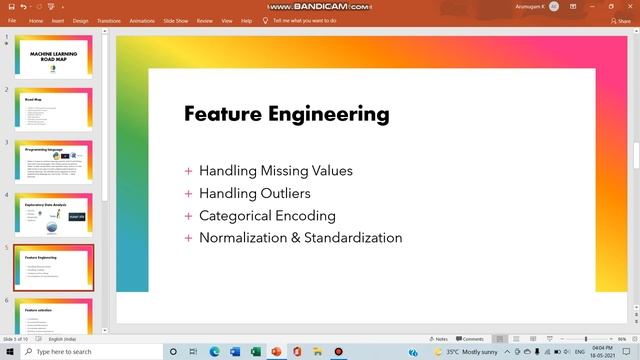The width and height of the screenshot is (640, 360).
Task: Click the Feature Engineering slide title
Action: coord(287,113)
